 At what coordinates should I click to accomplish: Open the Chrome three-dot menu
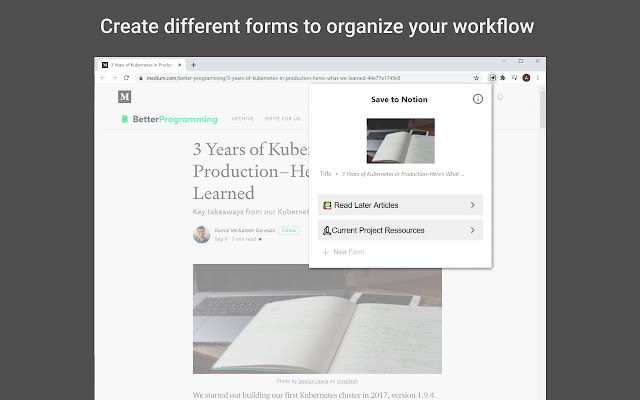point(537,77)
